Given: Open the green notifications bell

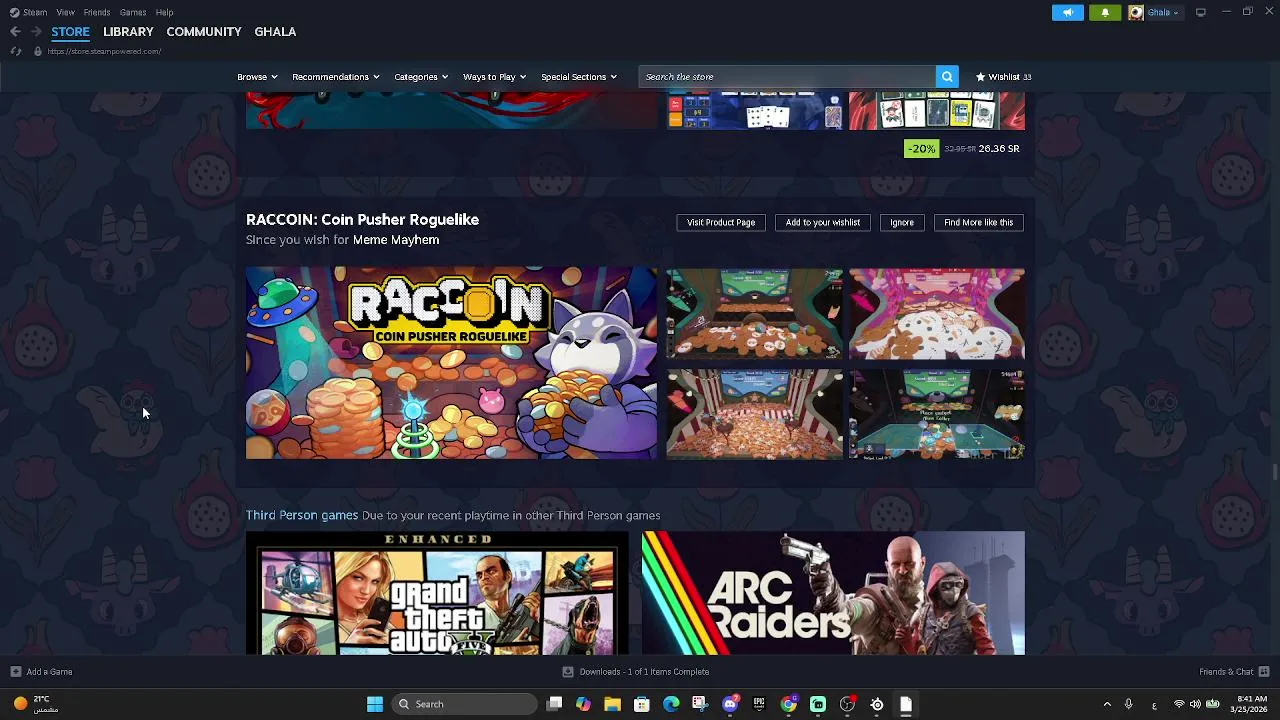Looking at the screenshot, I should point(1105,12).
